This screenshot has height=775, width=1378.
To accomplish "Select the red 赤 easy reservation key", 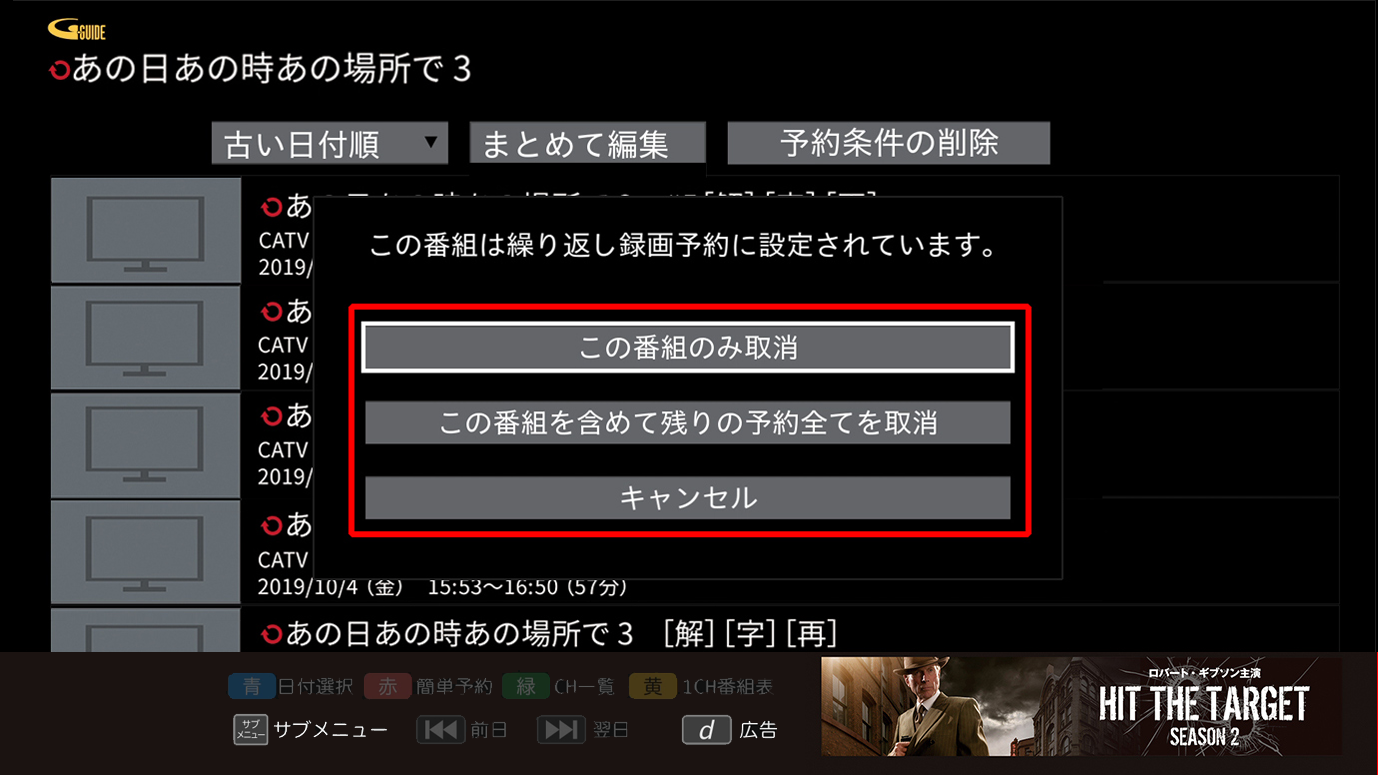I will tap(387, 686).
